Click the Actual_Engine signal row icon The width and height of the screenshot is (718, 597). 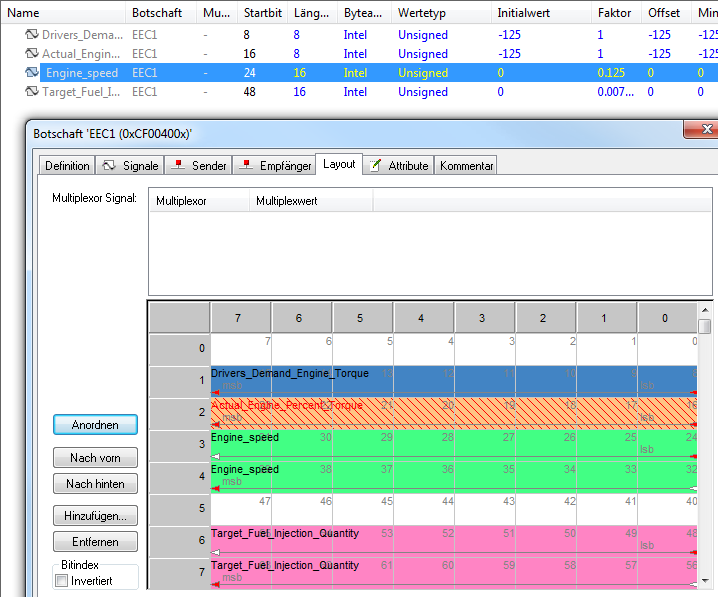coord(32,54)
